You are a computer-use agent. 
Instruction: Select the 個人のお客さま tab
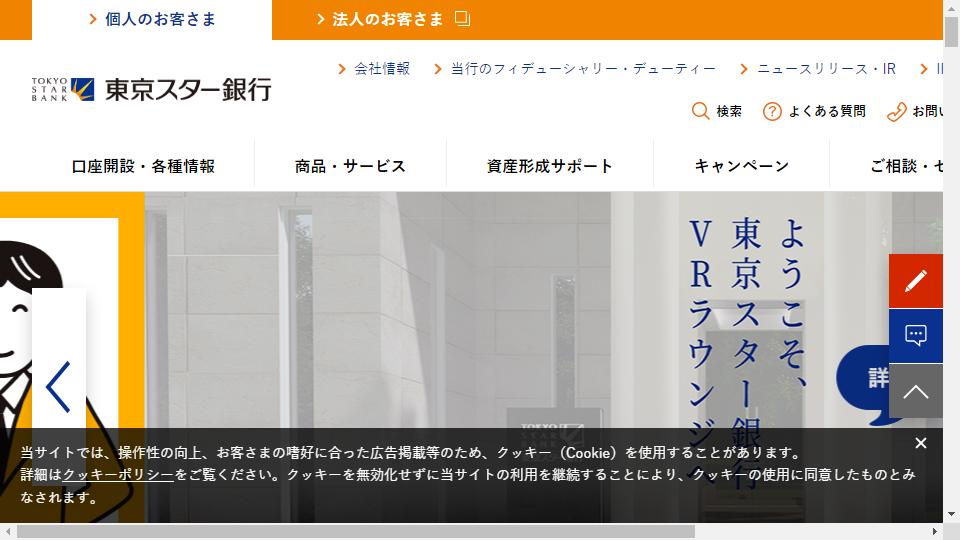(x=152, y=20)
